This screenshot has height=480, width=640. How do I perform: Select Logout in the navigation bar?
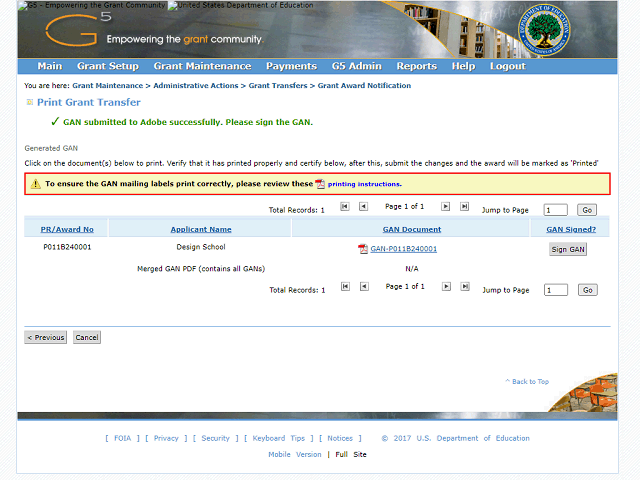point(507,66)
